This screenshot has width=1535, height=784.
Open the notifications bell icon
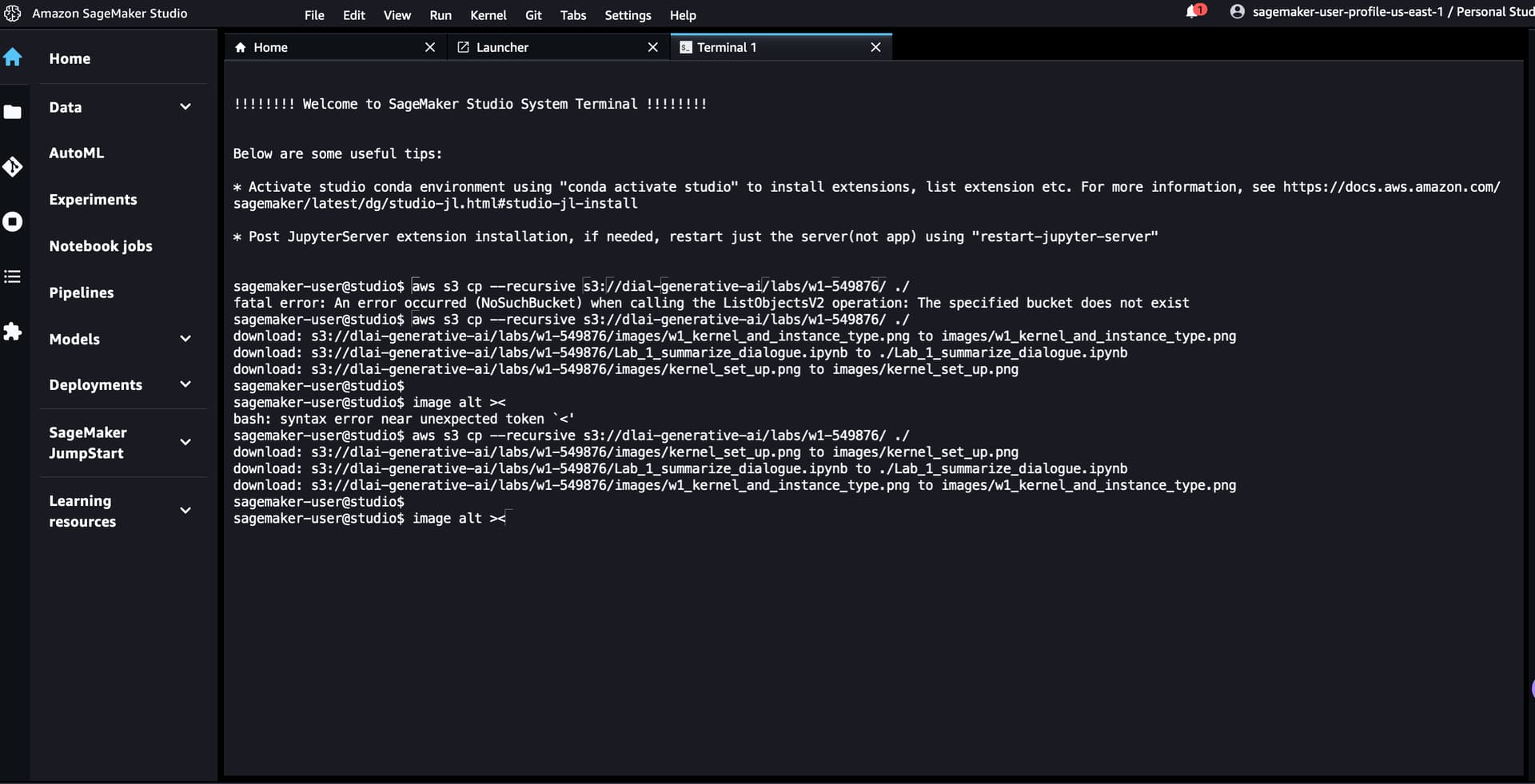click(1193, 11)
